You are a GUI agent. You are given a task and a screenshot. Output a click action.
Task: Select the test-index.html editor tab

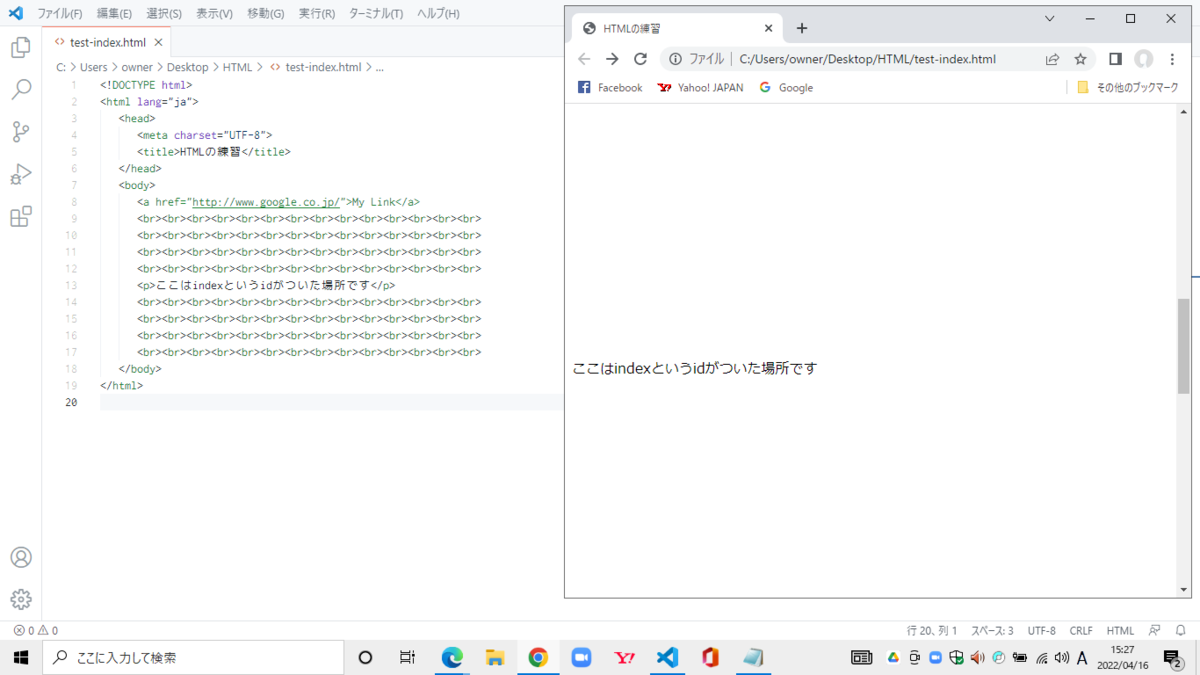point(108,42)
